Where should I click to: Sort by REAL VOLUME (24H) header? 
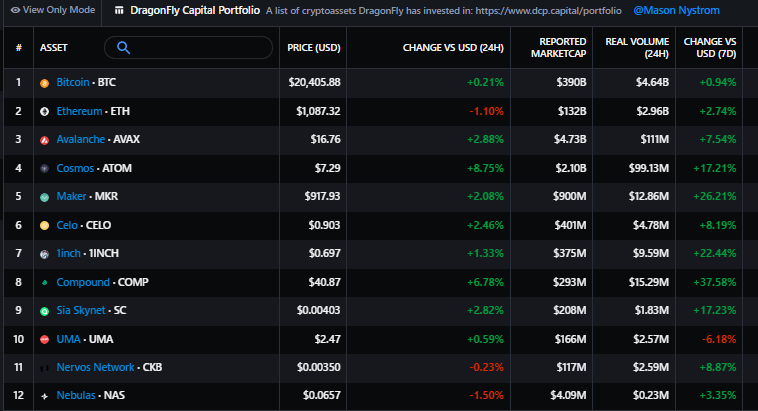637,47
